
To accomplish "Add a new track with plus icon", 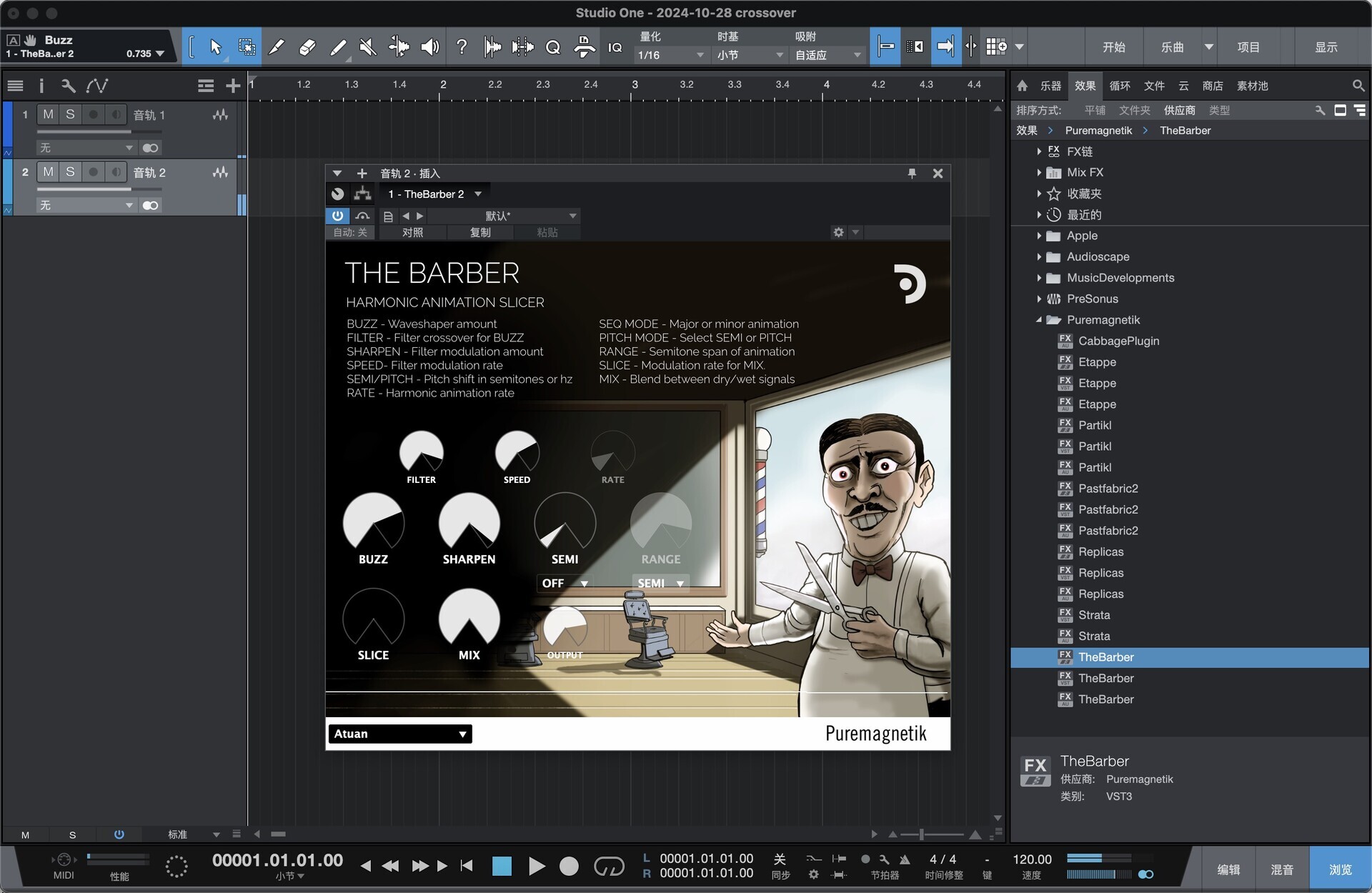I will pos(233,86).
